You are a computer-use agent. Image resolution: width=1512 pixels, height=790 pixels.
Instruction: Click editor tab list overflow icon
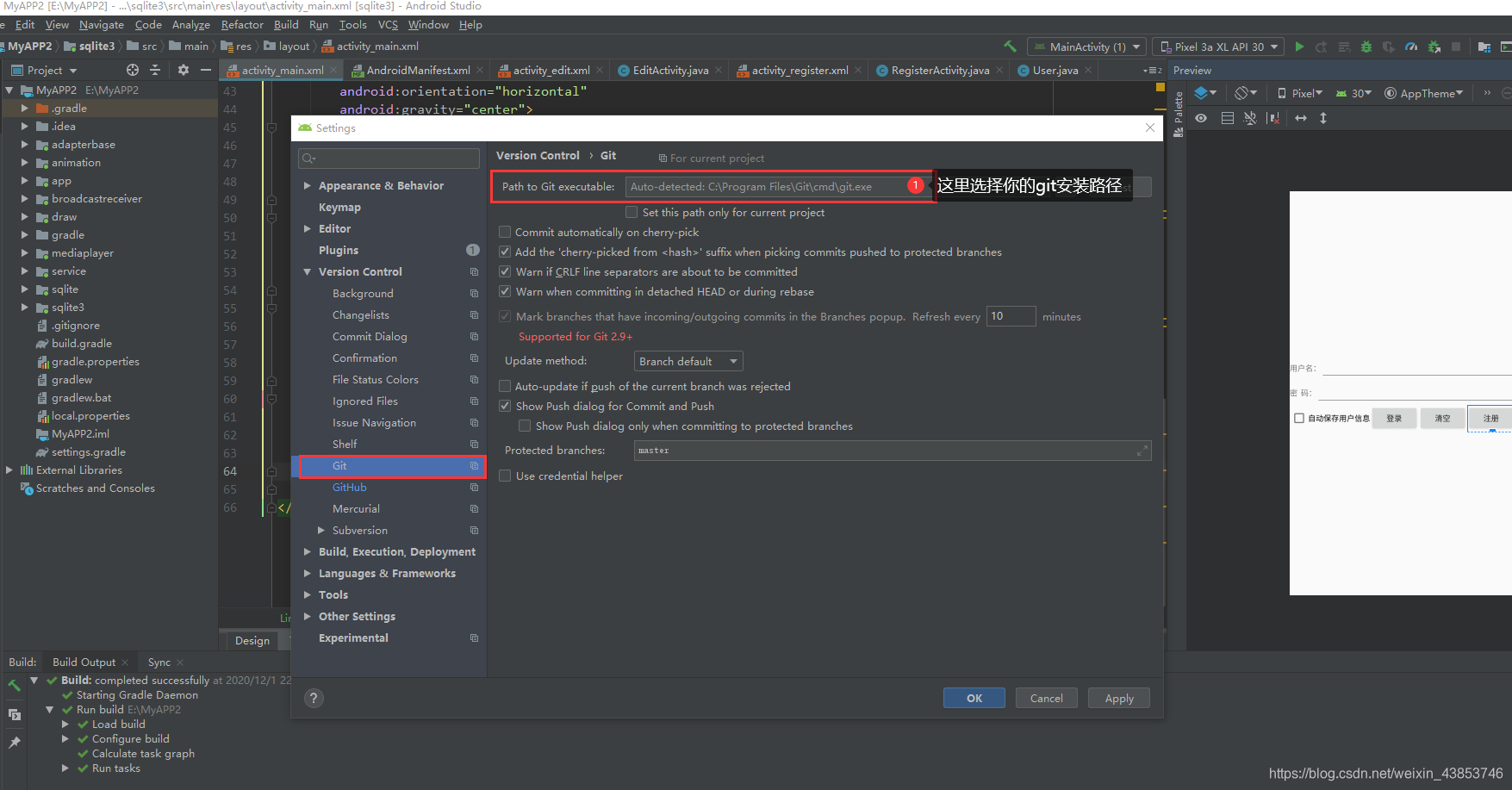[x=1153, y=71]
